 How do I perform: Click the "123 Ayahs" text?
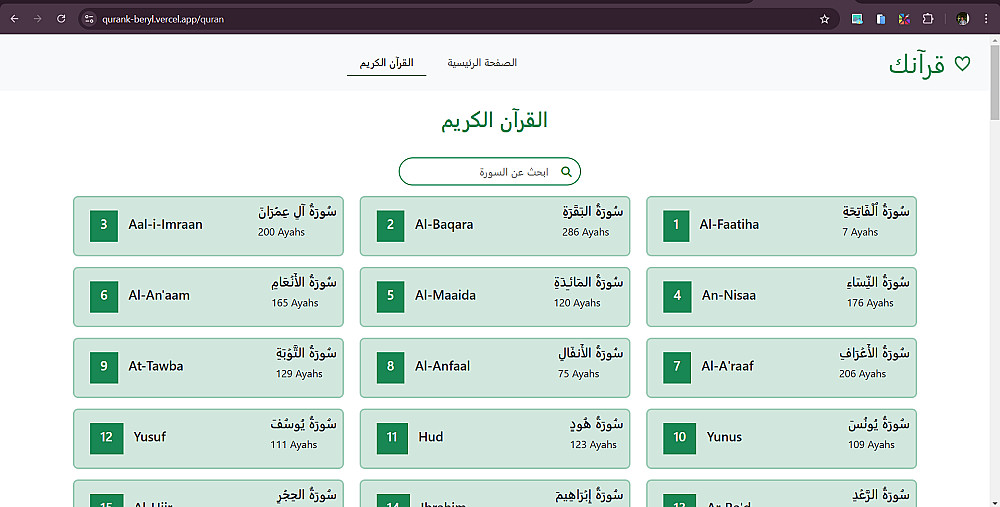[593, 445]
